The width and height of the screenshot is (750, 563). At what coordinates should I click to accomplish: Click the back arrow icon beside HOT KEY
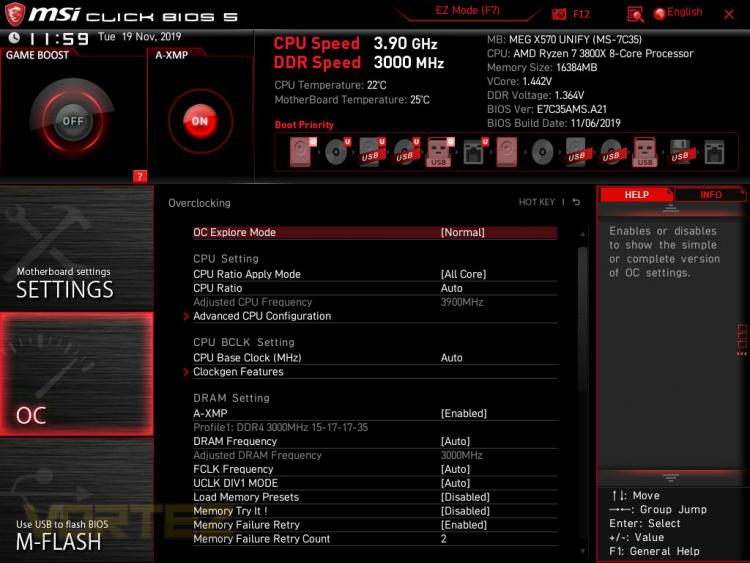pos(576,202)
